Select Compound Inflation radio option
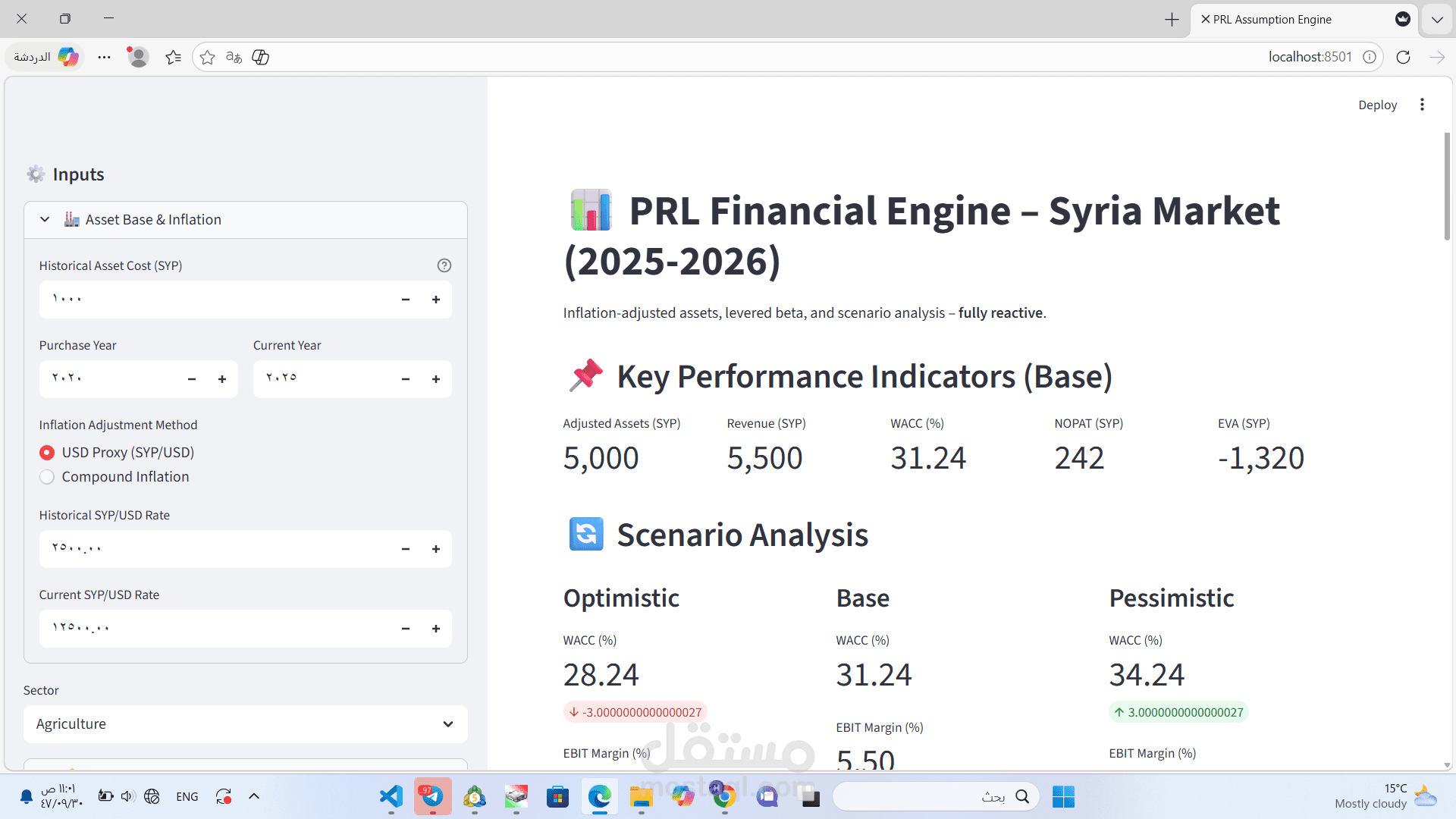Image resolution: width=1456 pixels, height=819 pixels. click(115, 477)
